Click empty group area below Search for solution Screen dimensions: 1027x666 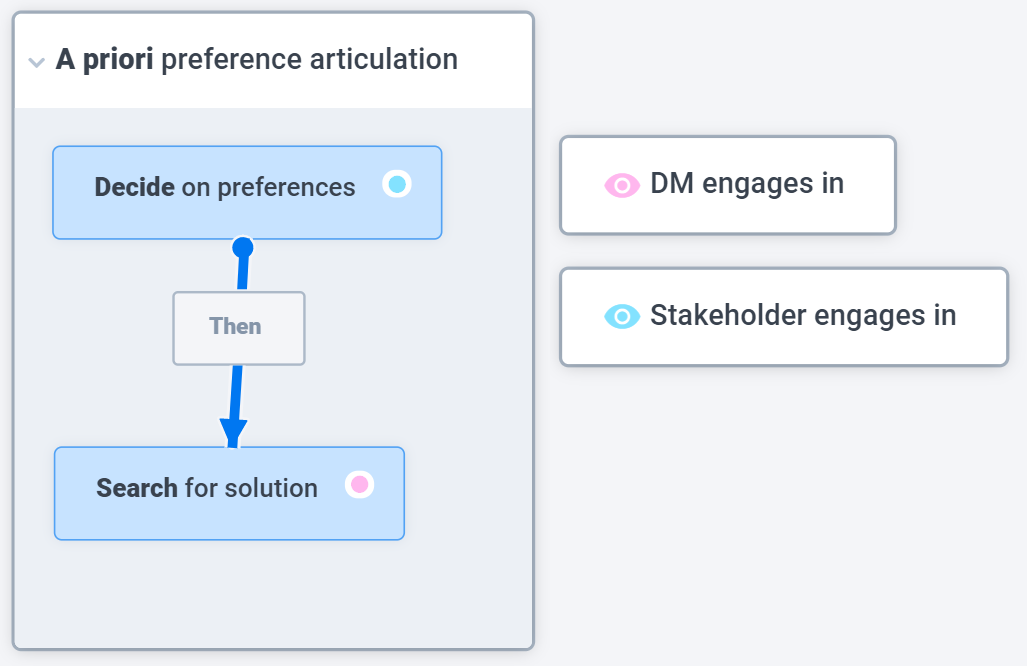coord(273,593)
